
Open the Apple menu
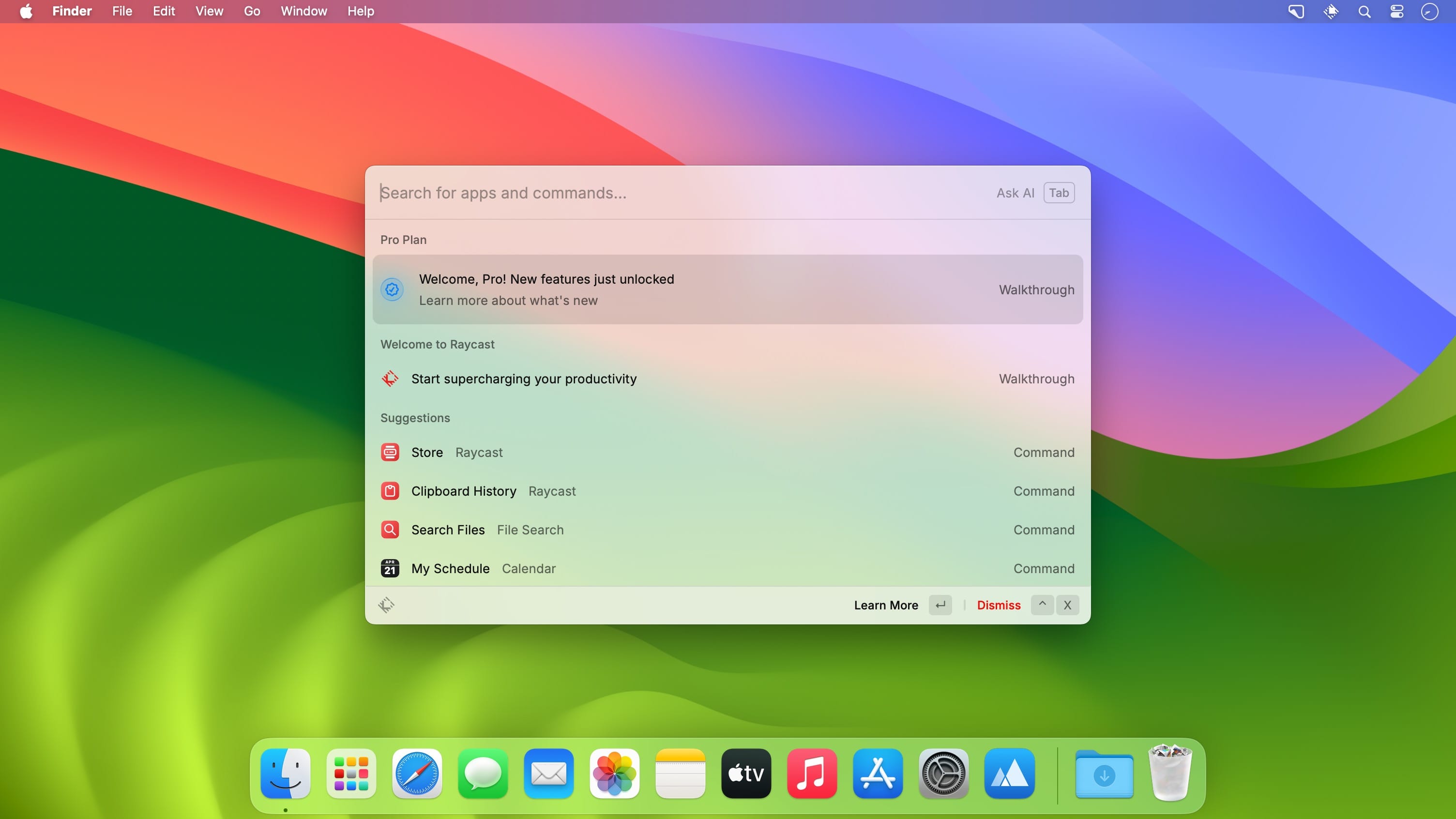pos(26,11)
